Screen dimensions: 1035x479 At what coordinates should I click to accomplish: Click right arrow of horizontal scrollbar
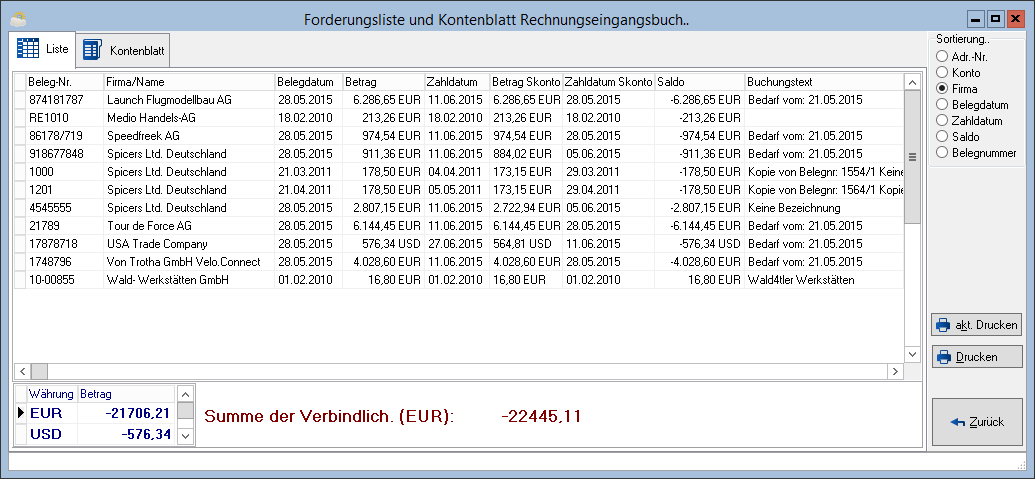(896, 371)
